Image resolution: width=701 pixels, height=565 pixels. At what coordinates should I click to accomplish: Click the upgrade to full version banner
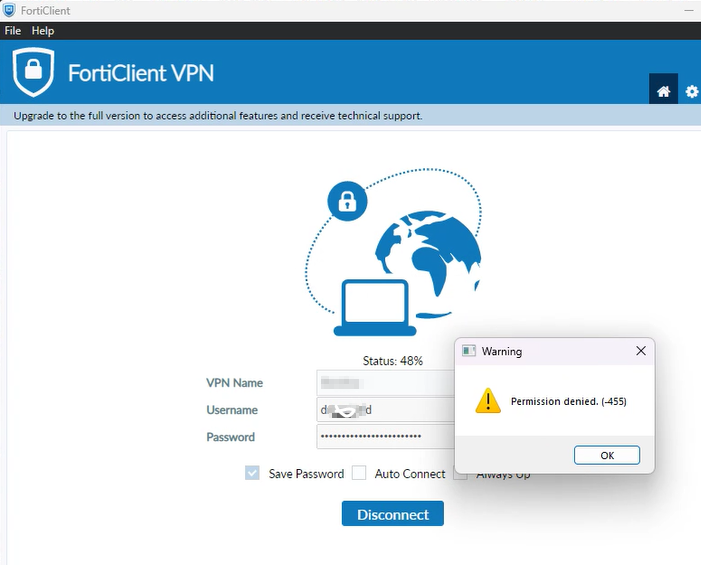[x=218, y=116]
